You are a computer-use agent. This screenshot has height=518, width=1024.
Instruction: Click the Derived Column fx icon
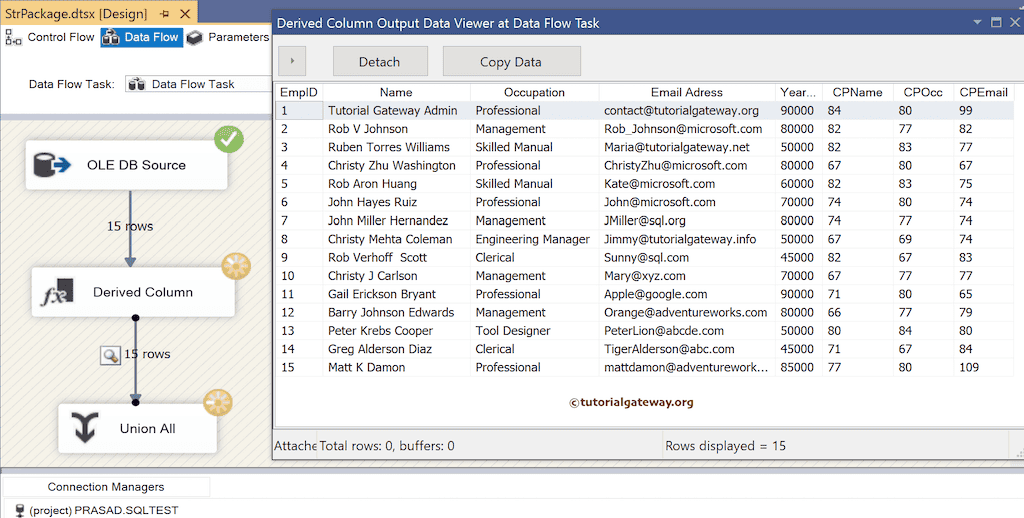tap(58, 293)
